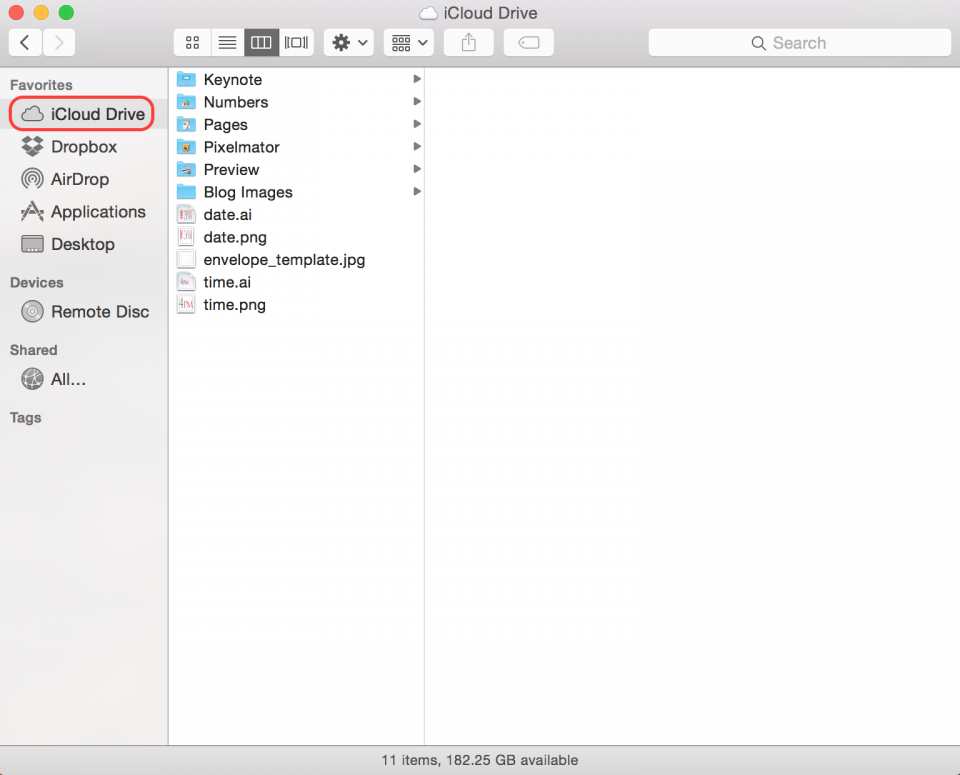The image size is (960, 775).
Task: Click the Applications icon in sidebar
Action: (32, 211)
